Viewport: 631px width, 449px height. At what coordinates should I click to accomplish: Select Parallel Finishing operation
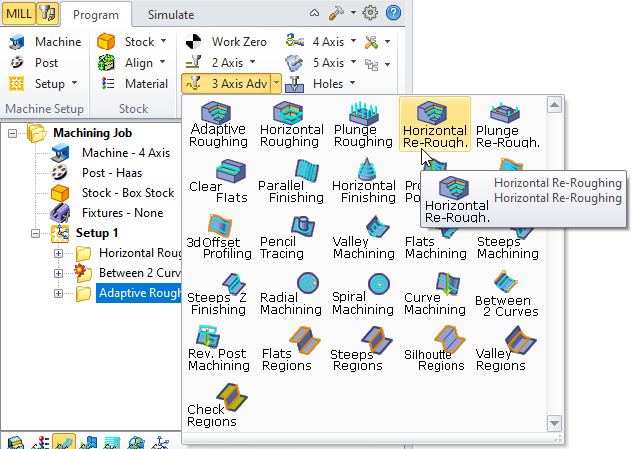pyautogui.click(x=291, y=181)
